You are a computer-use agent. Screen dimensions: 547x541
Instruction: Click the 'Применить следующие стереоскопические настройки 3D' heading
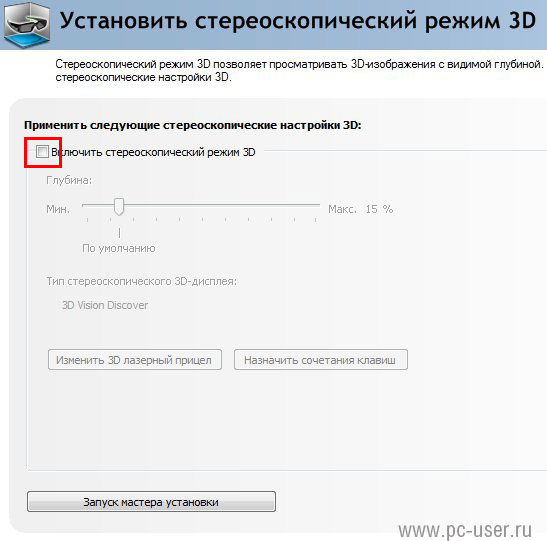(x=193, y=125)
